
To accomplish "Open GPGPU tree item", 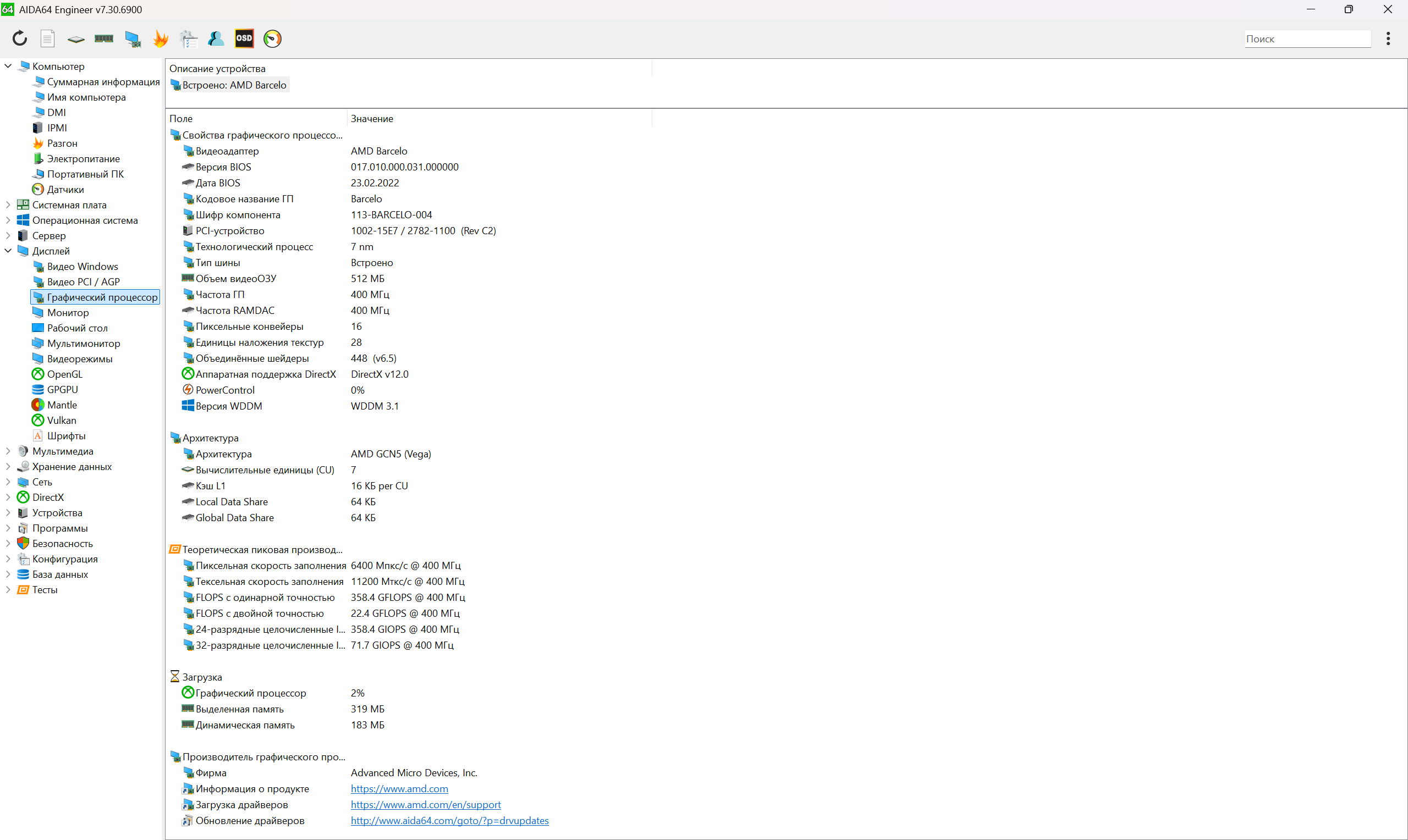I will tap(62, 389).
